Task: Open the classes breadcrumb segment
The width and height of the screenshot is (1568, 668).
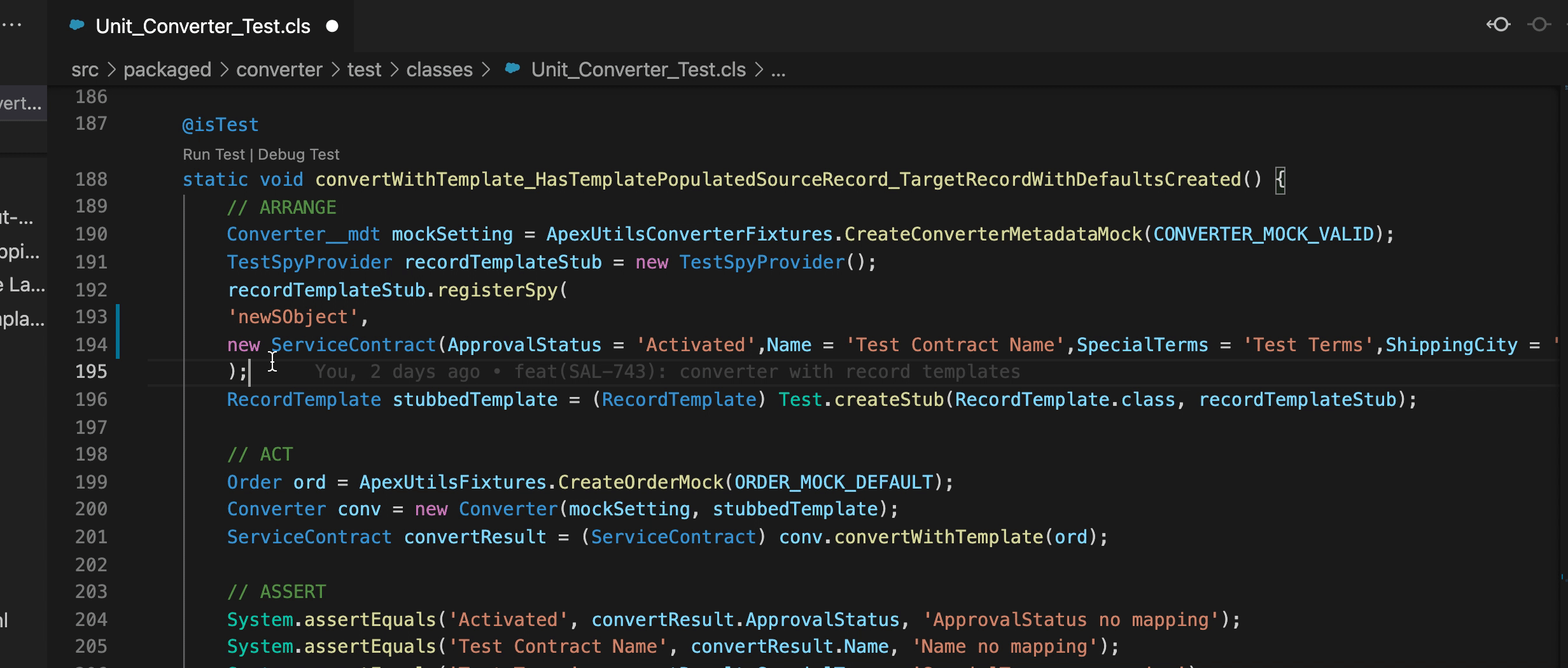Action: [440, 69]
